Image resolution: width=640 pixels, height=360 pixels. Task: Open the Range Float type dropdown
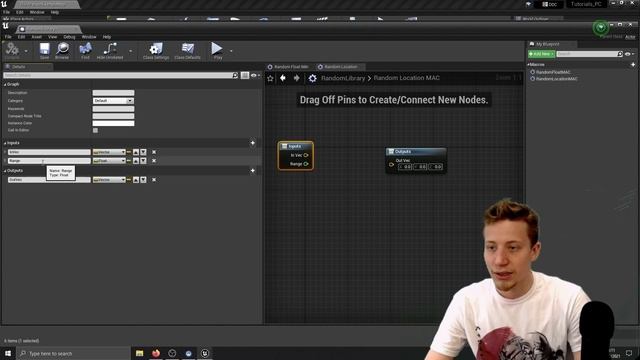[109, 161]
